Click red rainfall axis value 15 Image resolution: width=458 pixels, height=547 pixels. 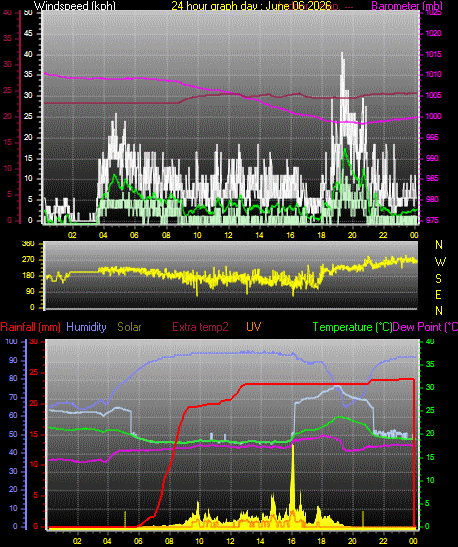click(x=33, y=435)
